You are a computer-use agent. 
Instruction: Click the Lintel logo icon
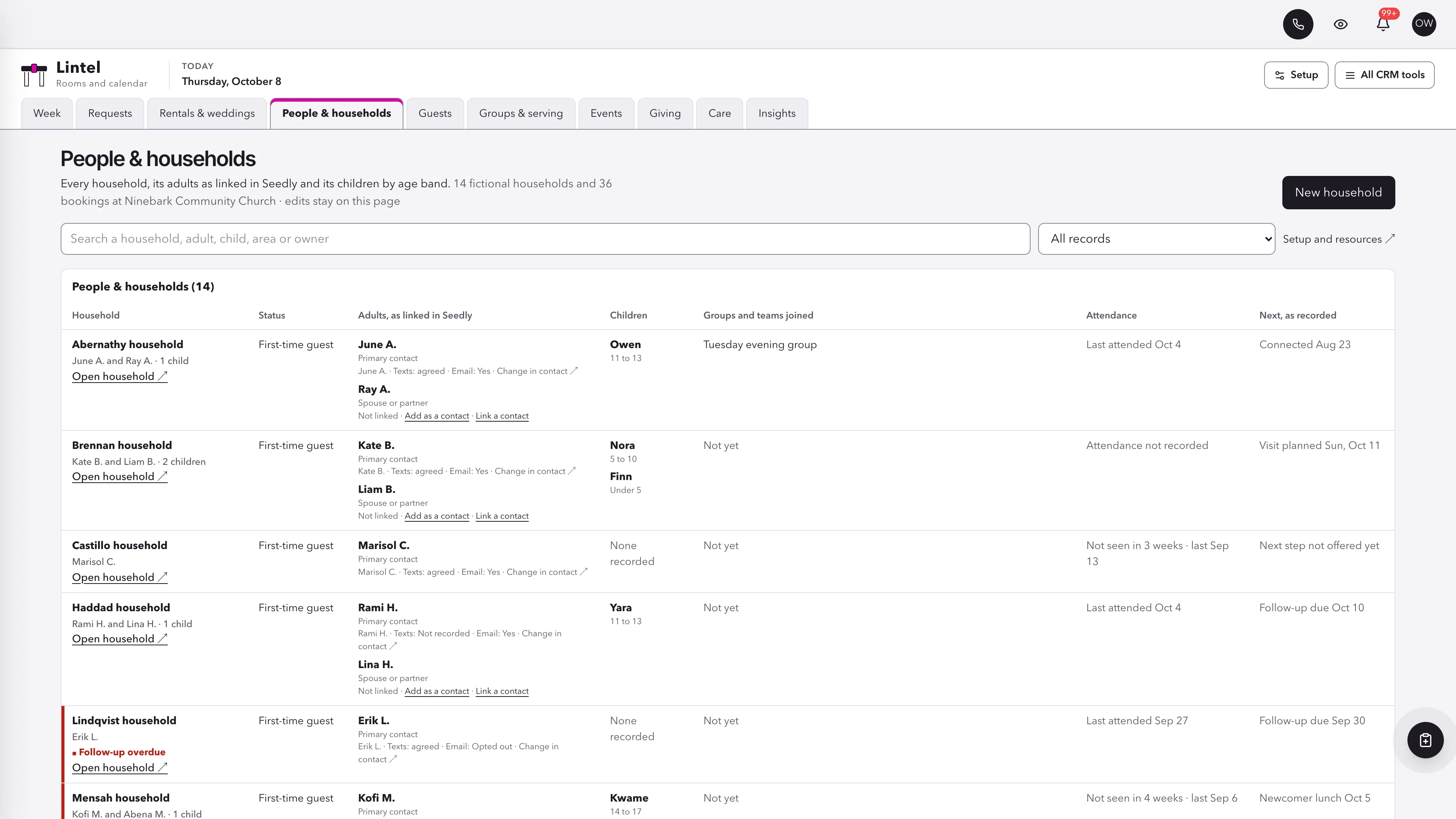tap(34, 75)
